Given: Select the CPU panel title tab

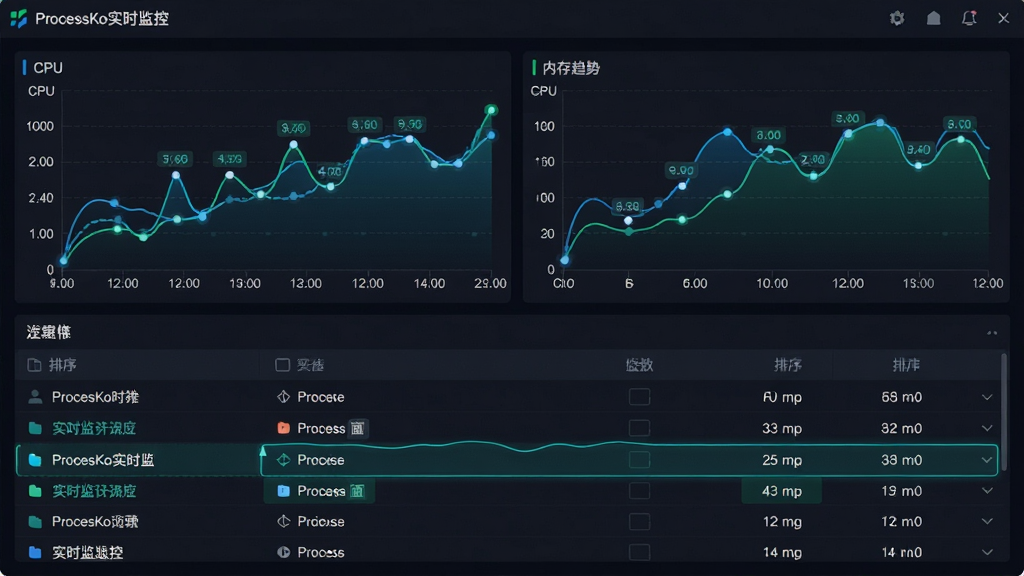Looking at the screenshot, I should click(48, 68).
